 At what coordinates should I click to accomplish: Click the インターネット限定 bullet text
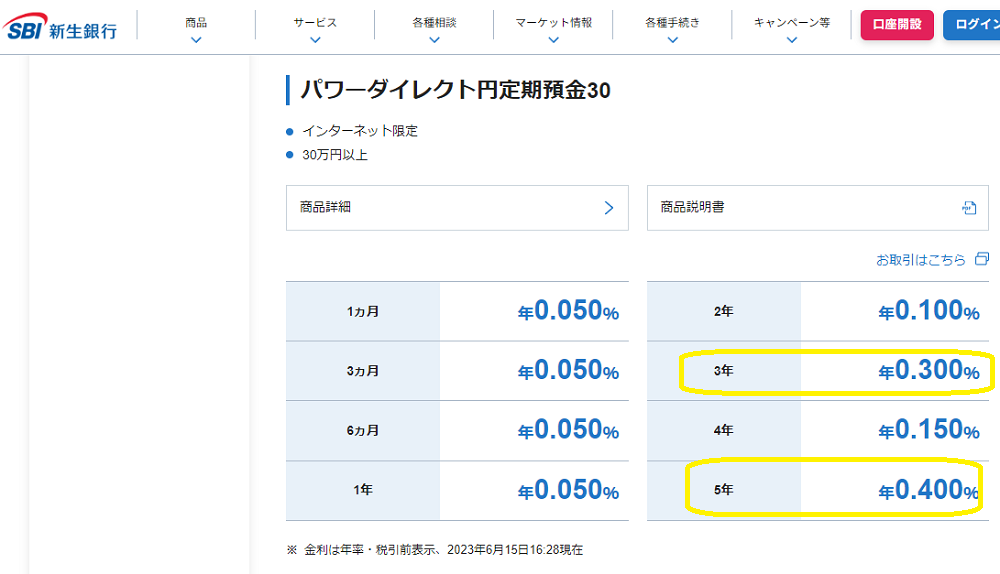coord(360,131)
